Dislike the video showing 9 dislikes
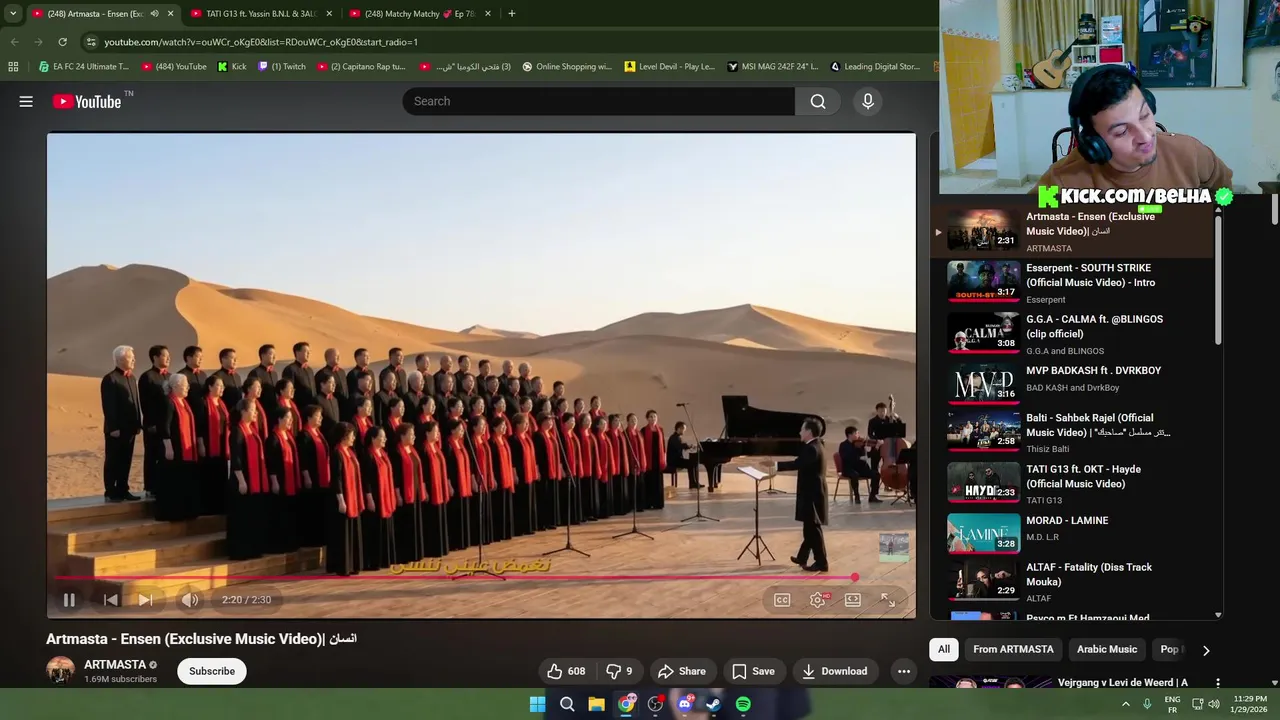The width and height of the screenshot is (1280, 720). pos(620,671)
